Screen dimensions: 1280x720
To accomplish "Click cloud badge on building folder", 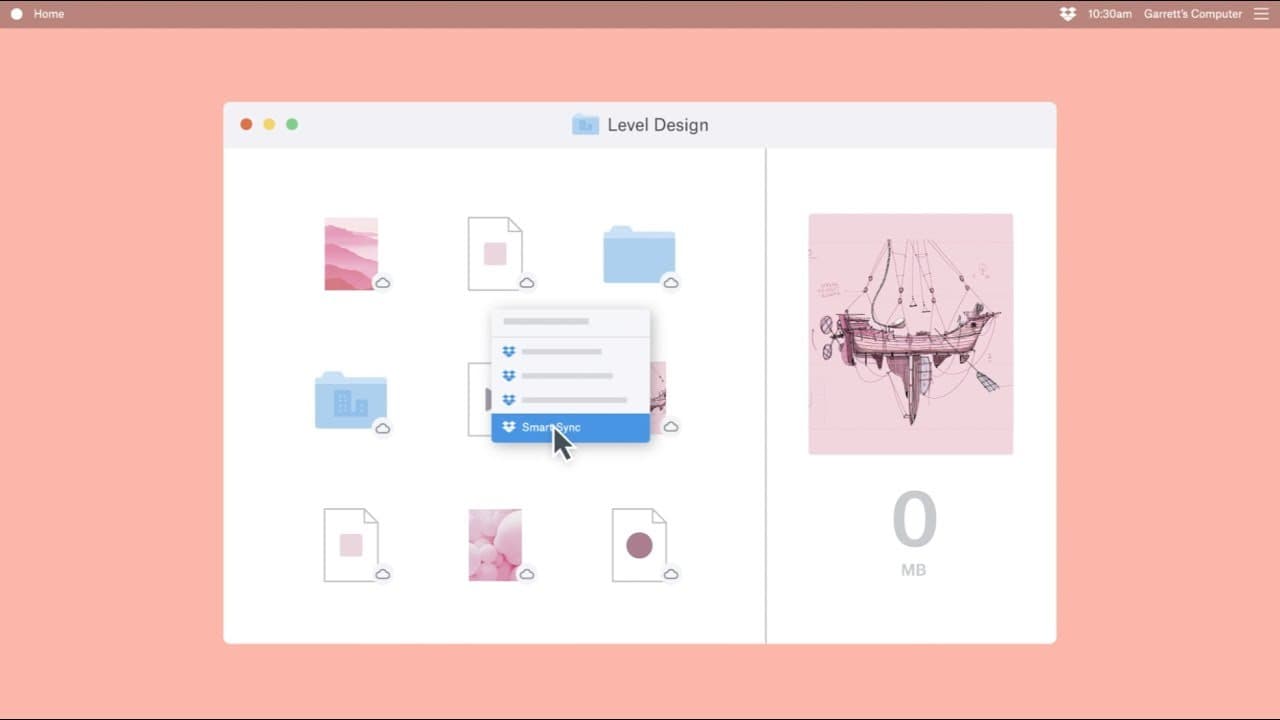I will pos(382,428).
